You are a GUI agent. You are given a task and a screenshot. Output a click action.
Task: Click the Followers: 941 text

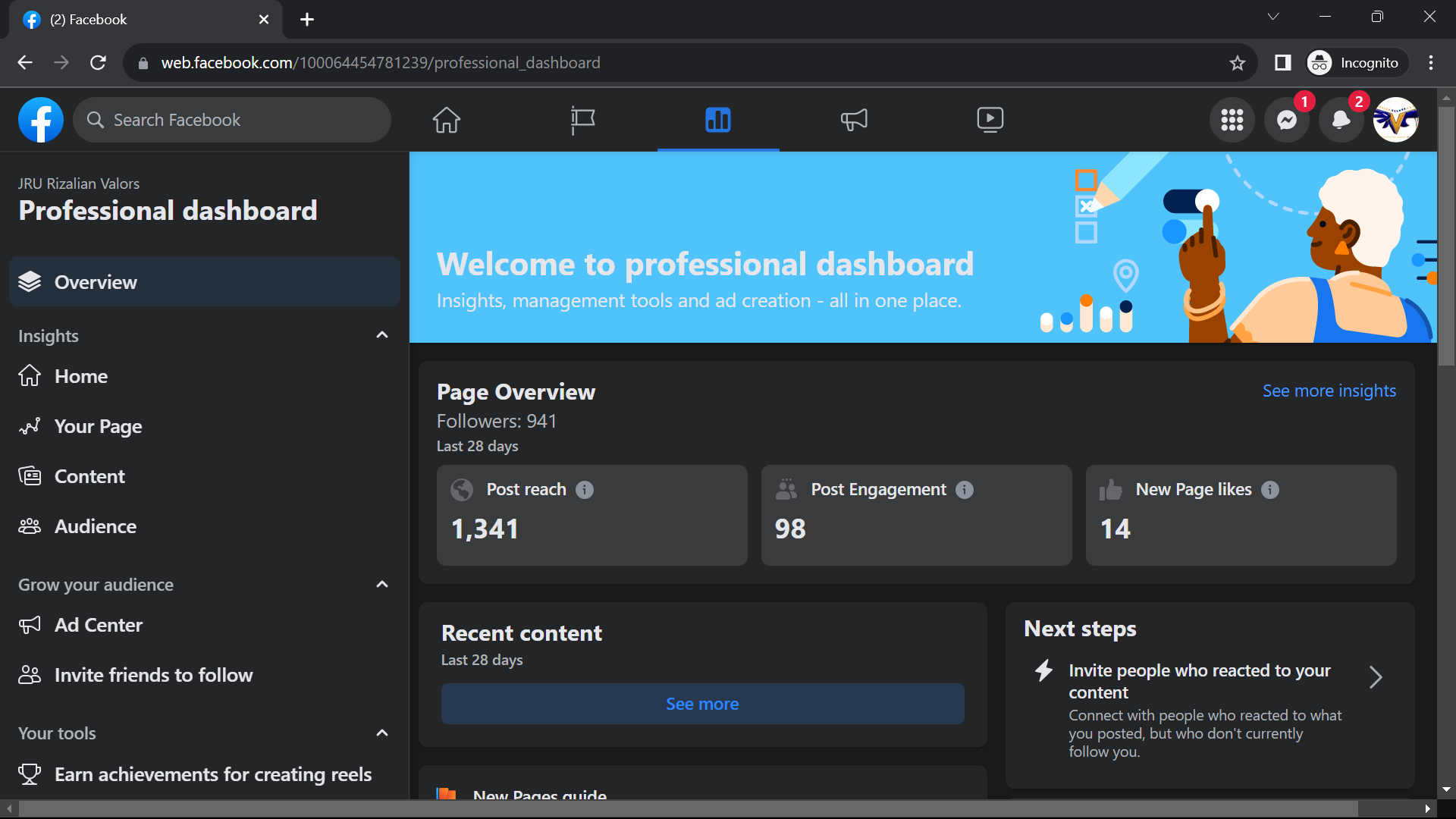pyautogui.click(x=497, y=421)
